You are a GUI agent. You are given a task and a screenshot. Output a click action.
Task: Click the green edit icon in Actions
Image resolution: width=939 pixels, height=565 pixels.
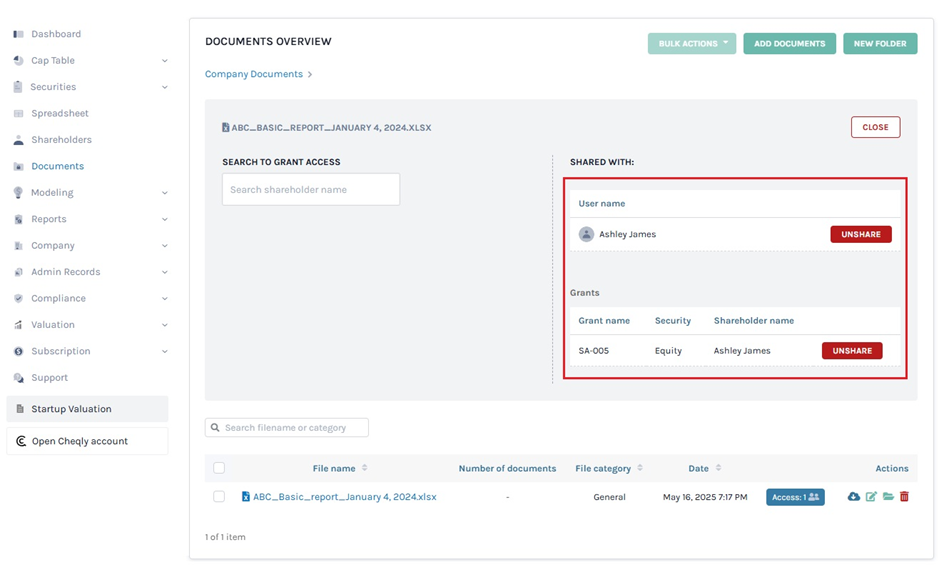871,497
